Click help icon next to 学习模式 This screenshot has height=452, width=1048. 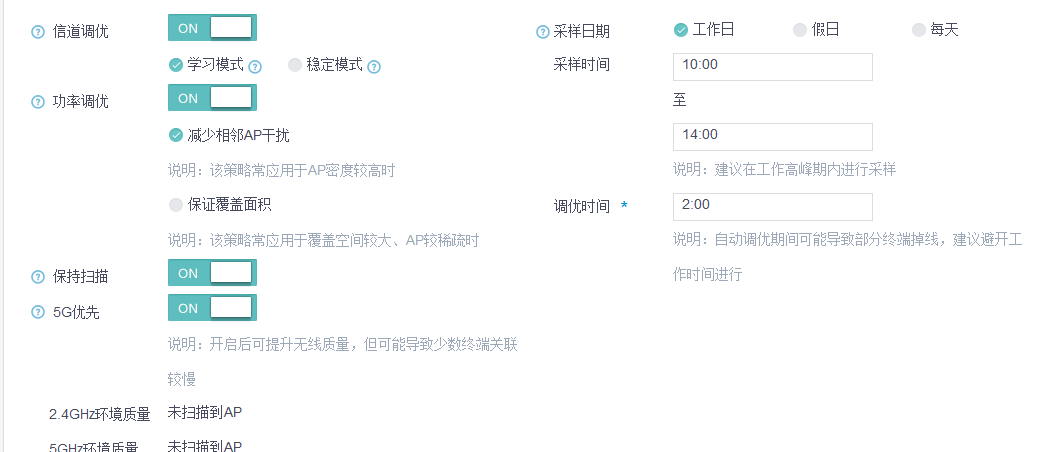[x=255, y=66]
